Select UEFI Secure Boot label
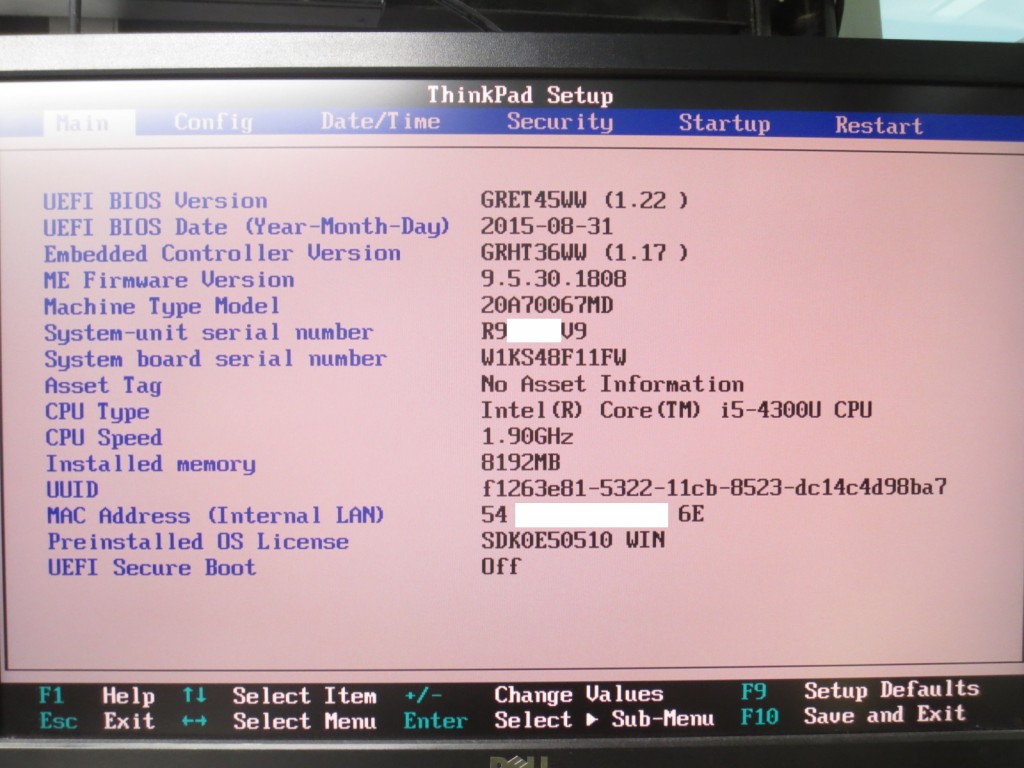The height and width of the screenshot is (768, 1024). coord(152,568)
